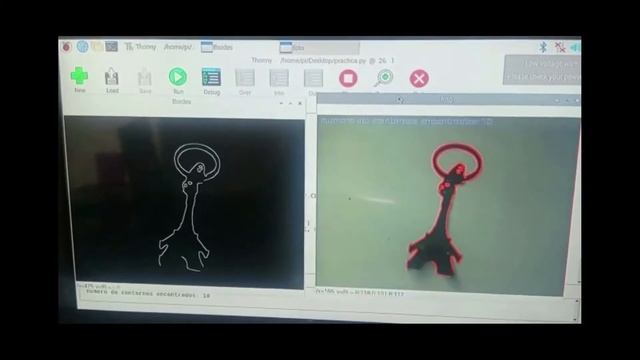Run the current script in Thonny

pyautogui.click(x=178, y=80)
